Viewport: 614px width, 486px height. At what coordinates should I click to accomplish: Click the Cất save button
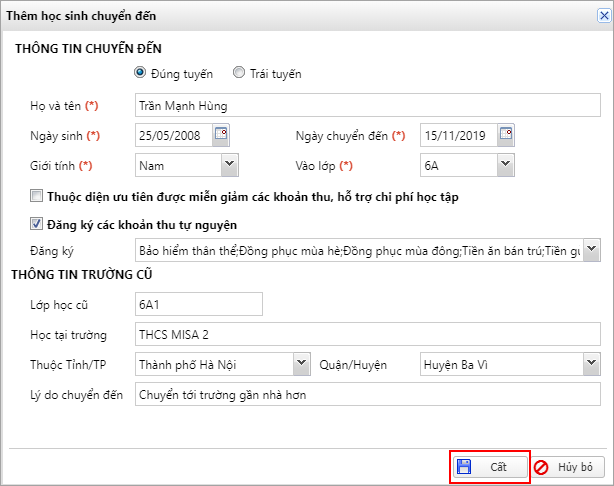(x=489, y=467)
